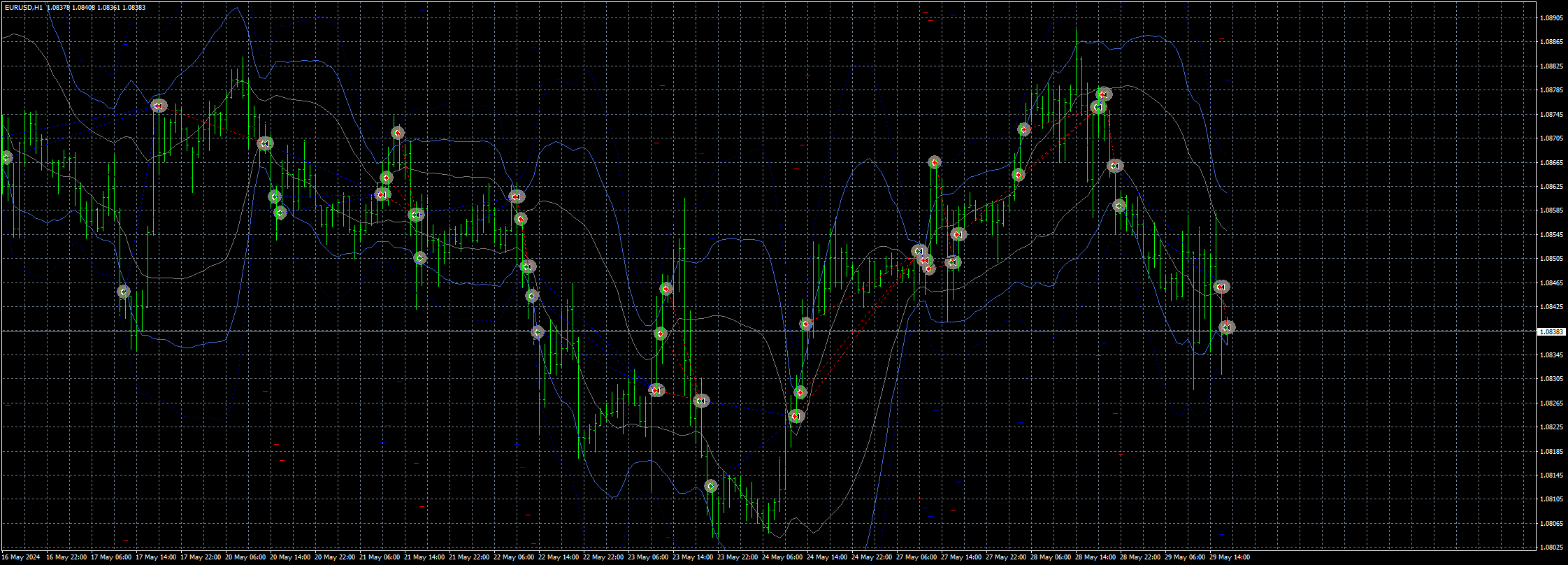The width and height of the screenshot is (1568, 565).
Task: Select the trade marker near 1.08450 on 17 May
Action: click(124, 292)
